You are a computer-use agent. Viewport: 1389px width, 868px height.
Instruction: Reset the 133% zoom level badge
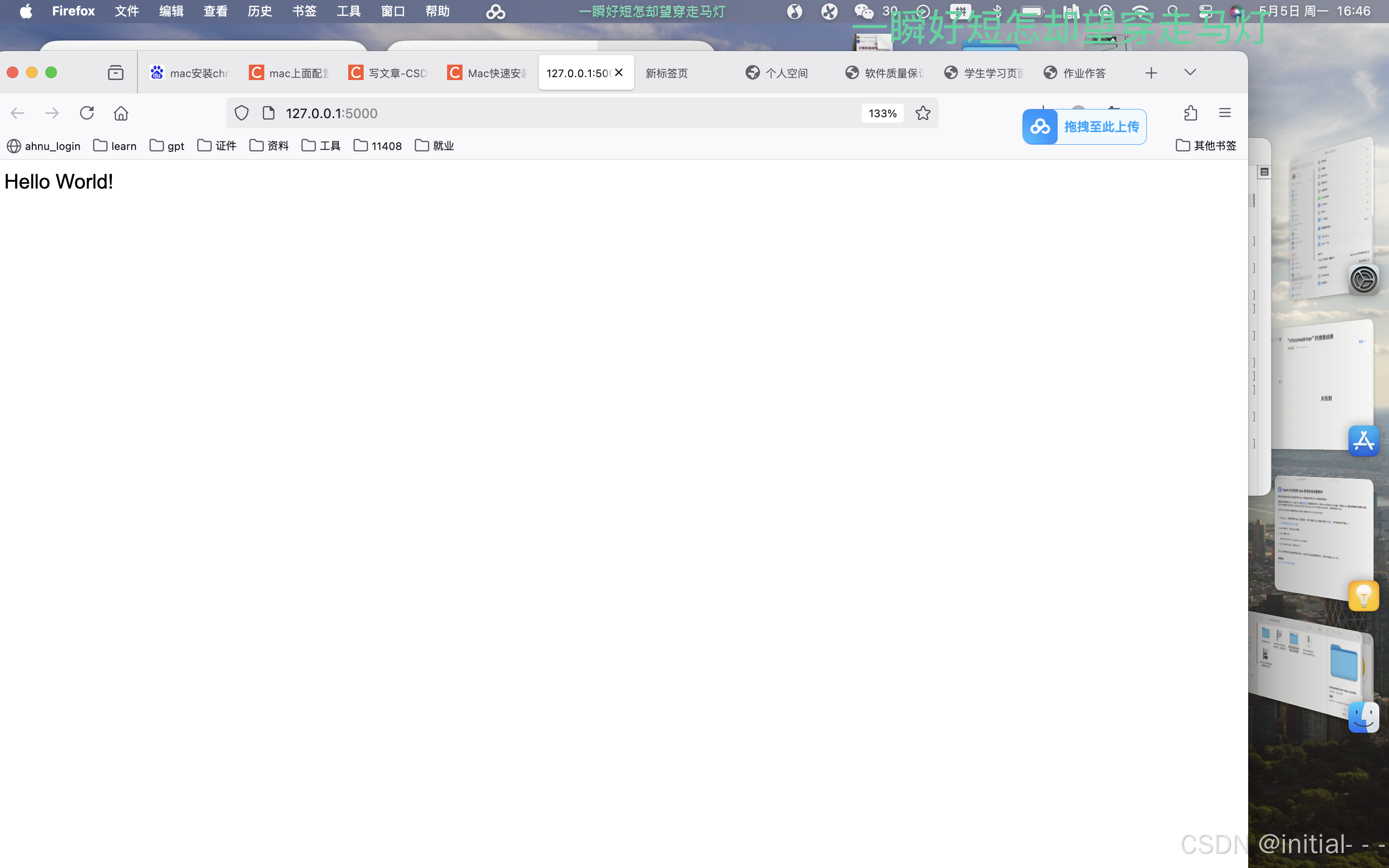[x=882, y=113]
